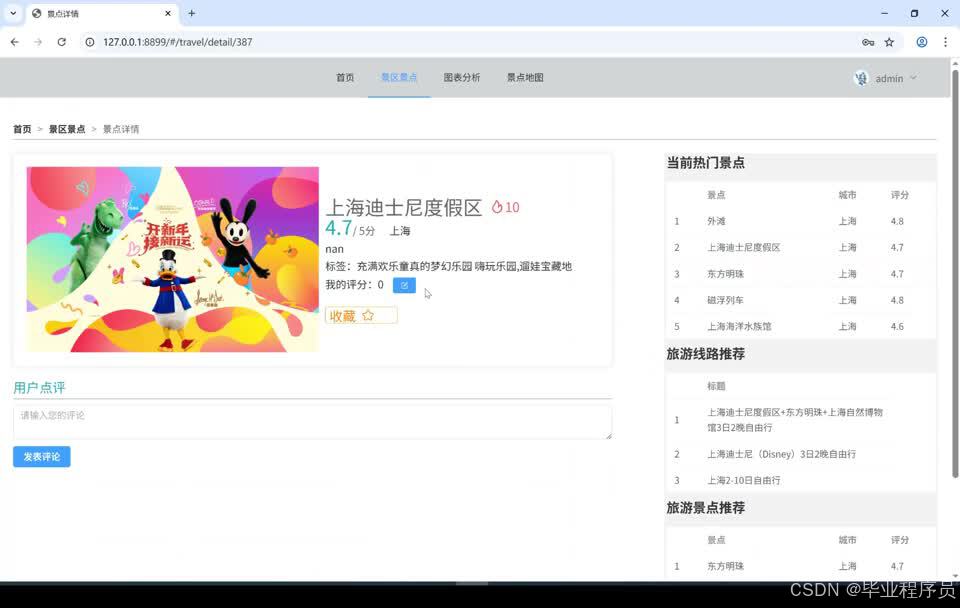Click the page vertical scrollbar

click(x=955, y=272)
